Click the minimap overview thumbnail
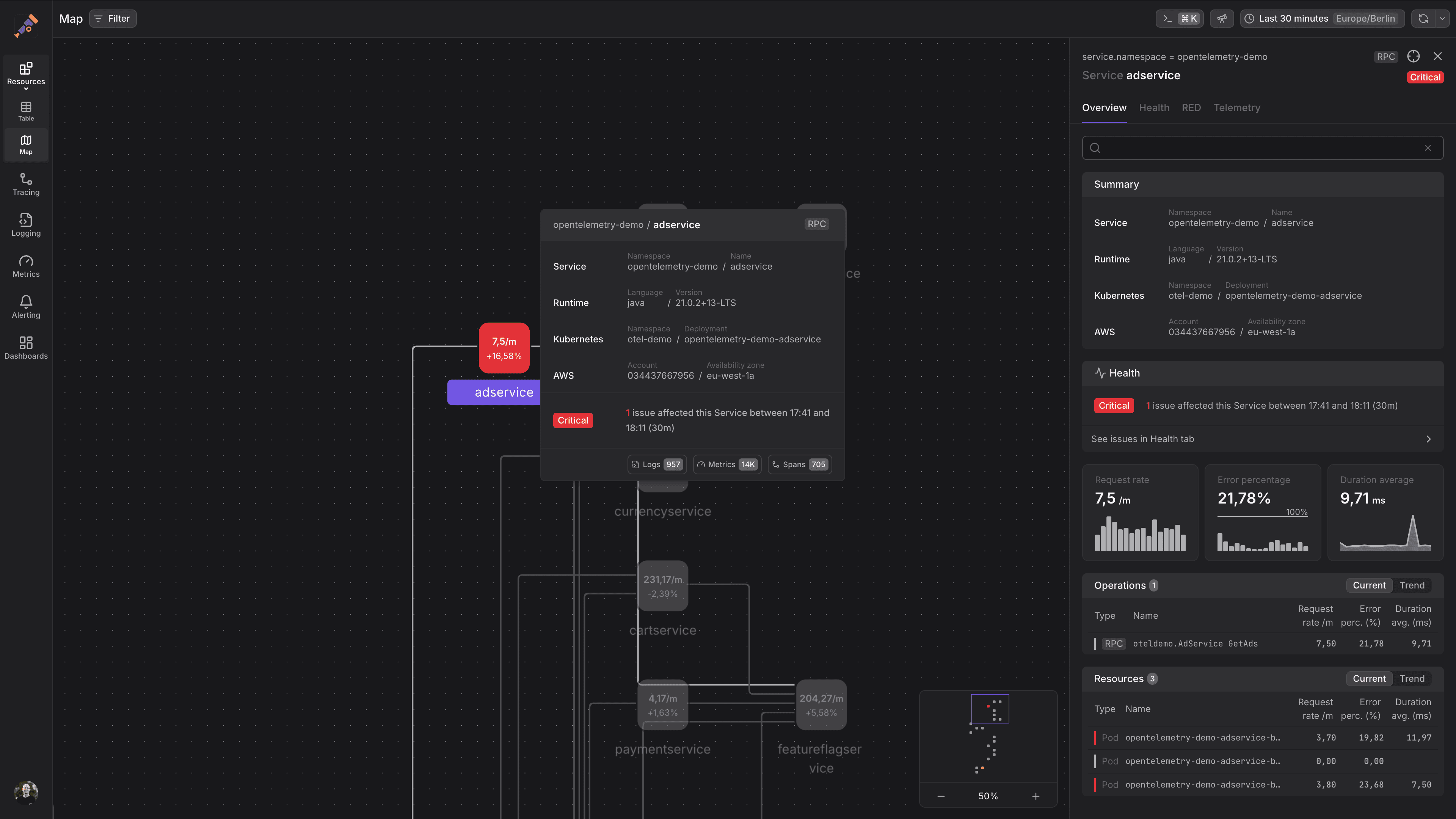The height and width of the screenshot is (819, 1456). point(988,736)
